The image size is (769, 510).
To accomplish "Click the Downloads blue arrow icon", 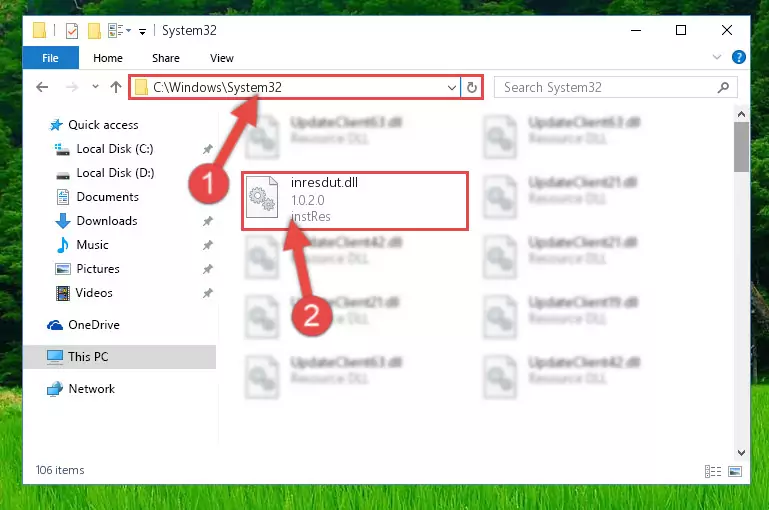I will (x=63, y=221).
